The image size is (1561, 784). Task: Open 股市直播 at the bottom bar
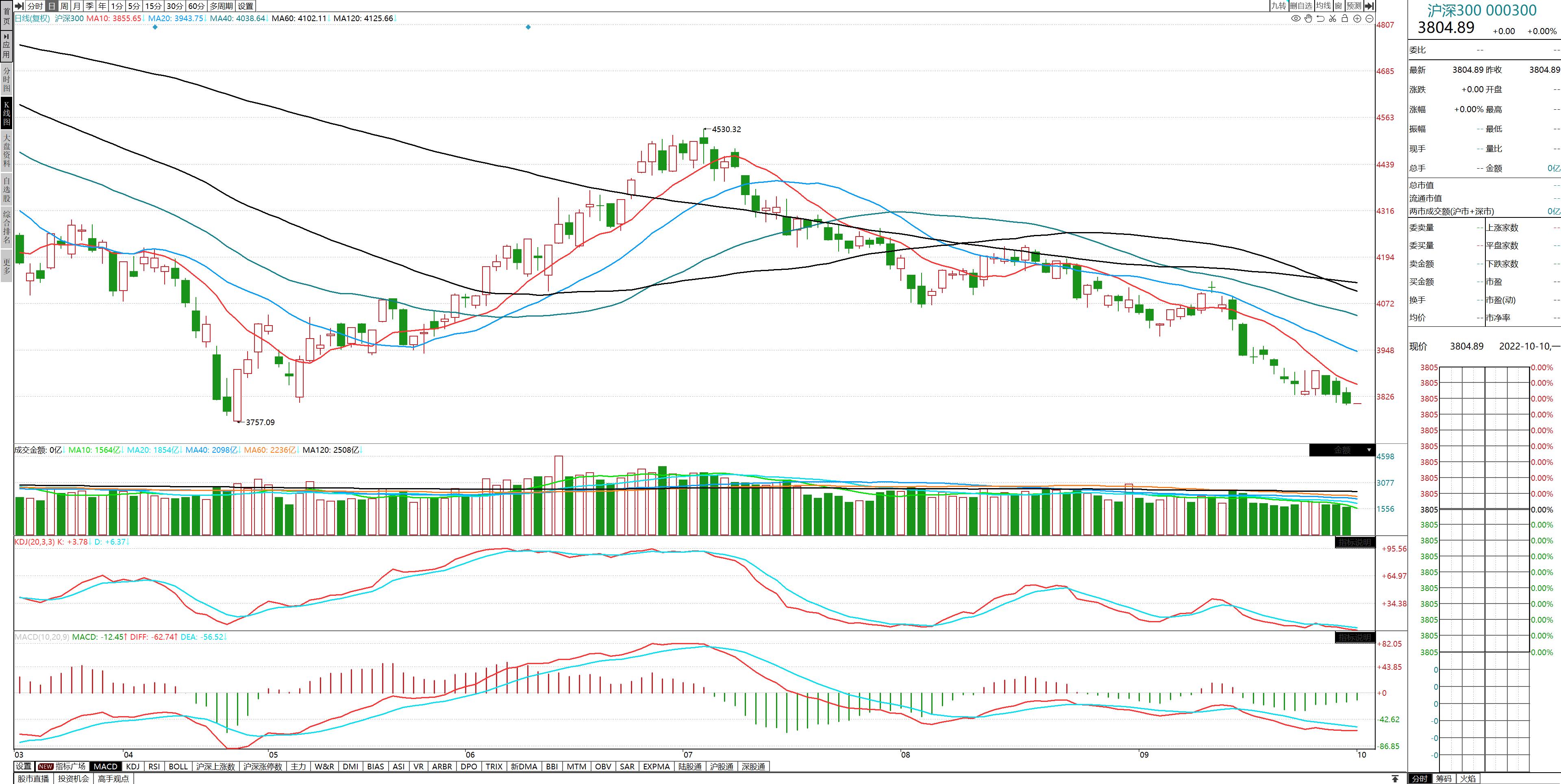[33, 779]
